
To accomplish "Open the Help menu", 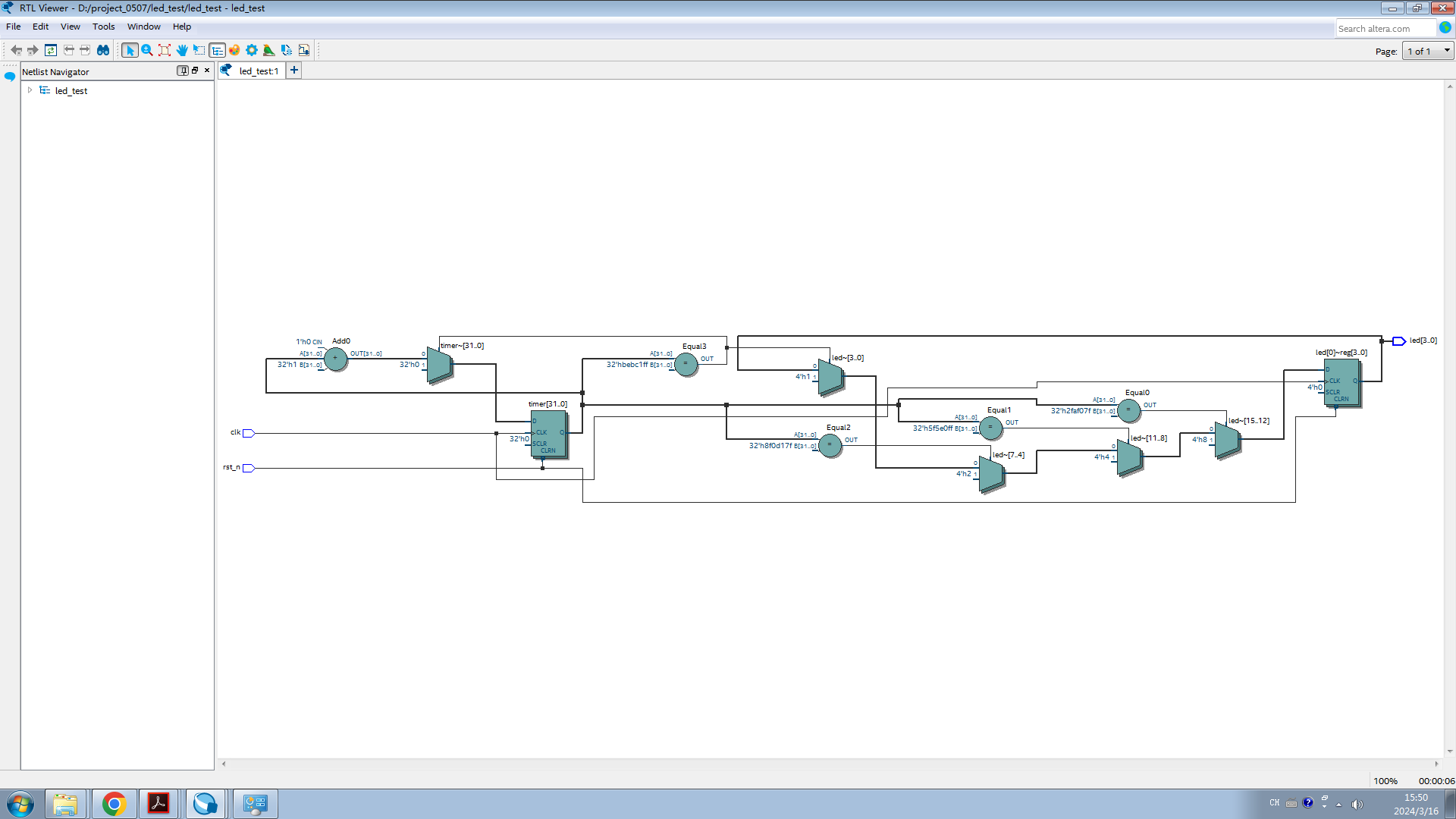I will [182, 27].
